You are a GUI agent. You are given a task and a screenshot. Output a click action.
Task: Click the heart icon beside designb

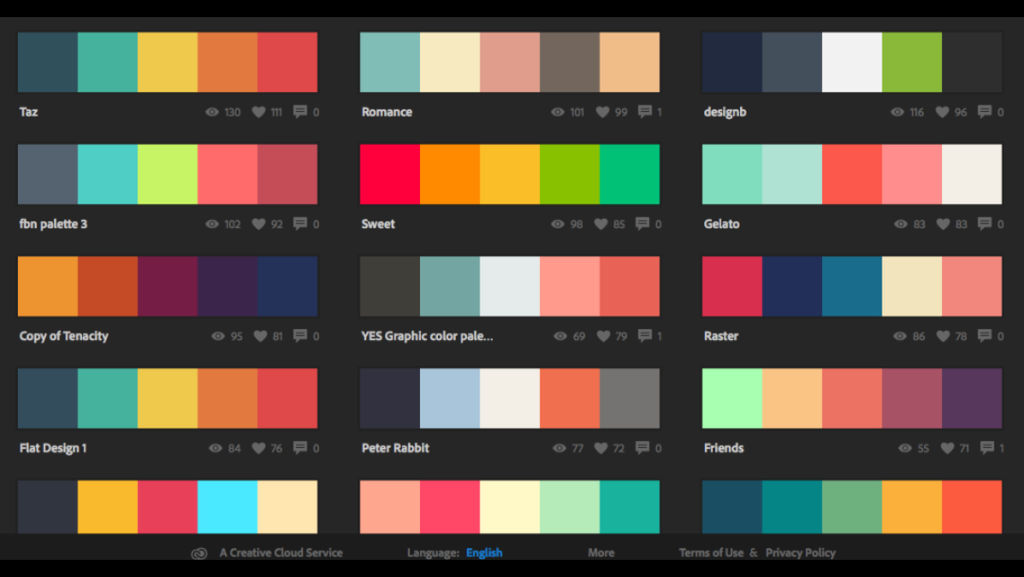(x=940, y=112)
